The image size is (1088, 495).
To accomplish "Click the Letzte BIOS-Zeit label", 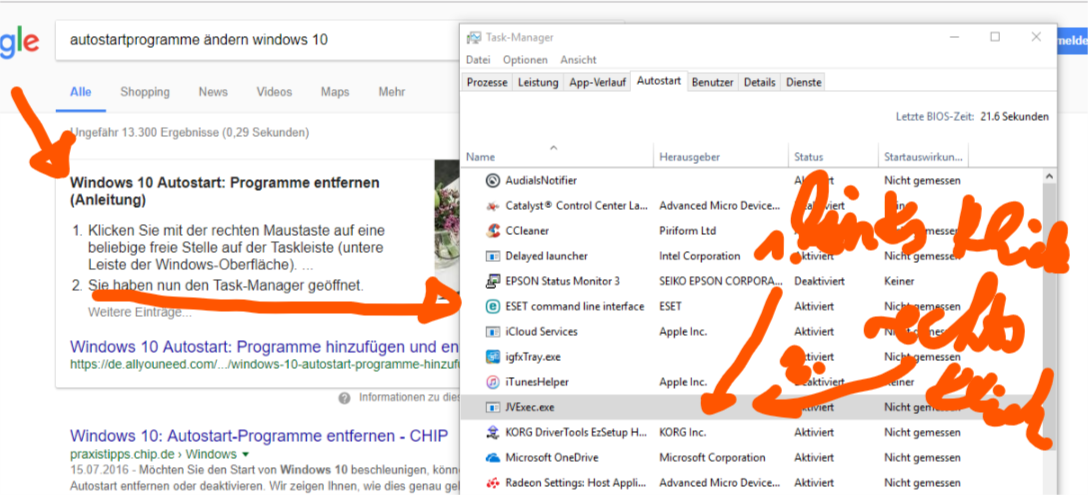I will [935, 117].
